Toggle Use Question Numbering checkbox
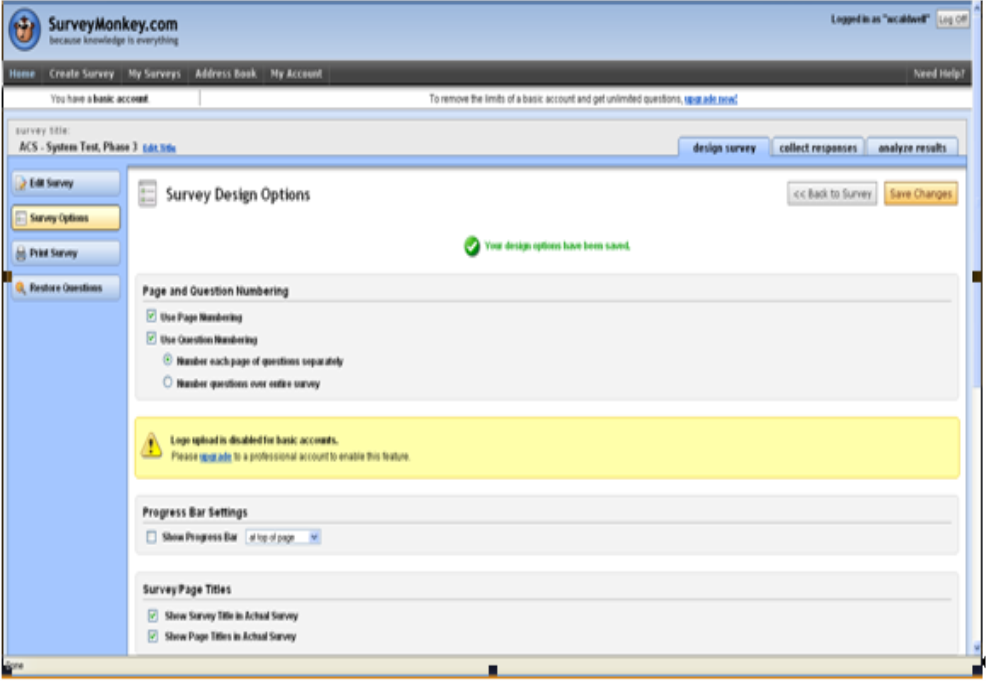 point(152,339)
